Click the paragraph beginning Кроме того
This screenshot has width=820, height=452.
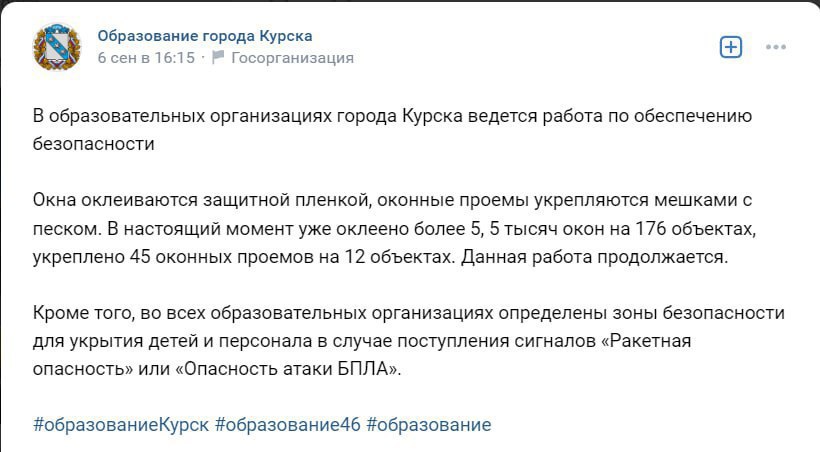click(x=409, y=341)
